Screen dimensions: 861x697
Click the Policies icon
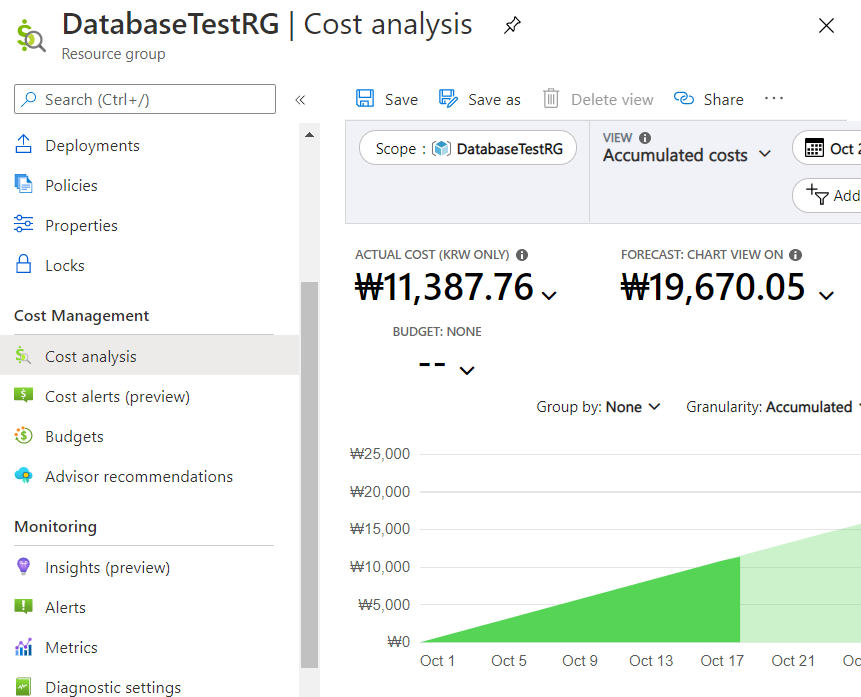click(23, 184)
